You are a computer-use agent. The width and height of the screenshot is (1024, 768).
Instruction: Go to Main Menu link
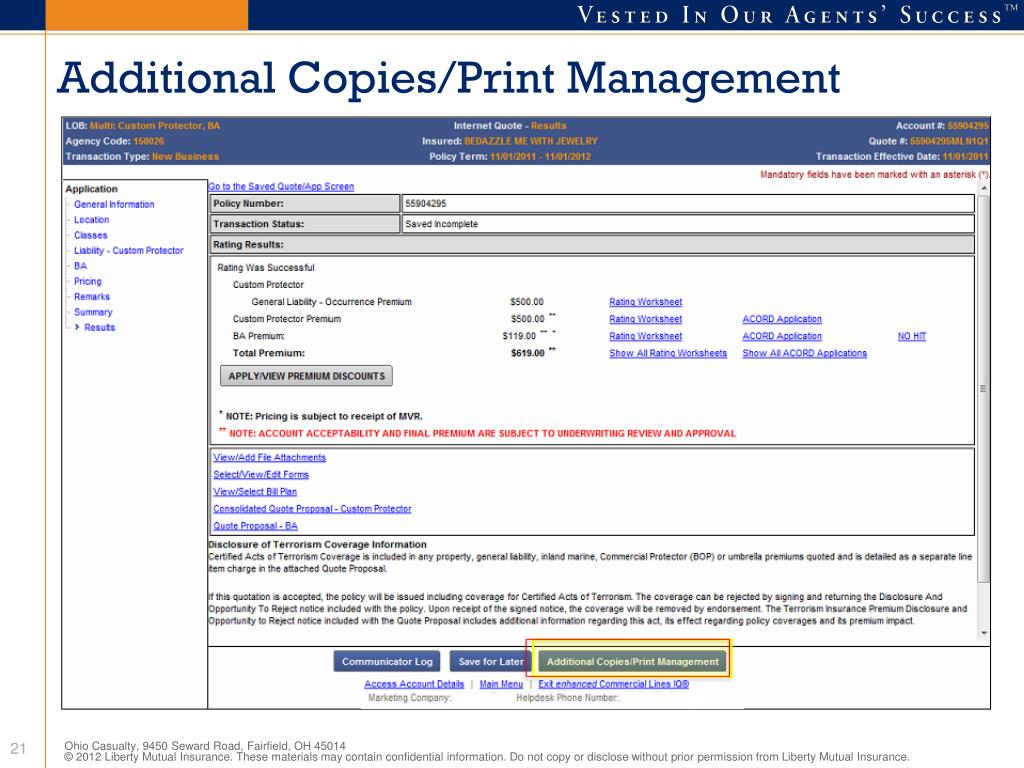tap(502, 684)
